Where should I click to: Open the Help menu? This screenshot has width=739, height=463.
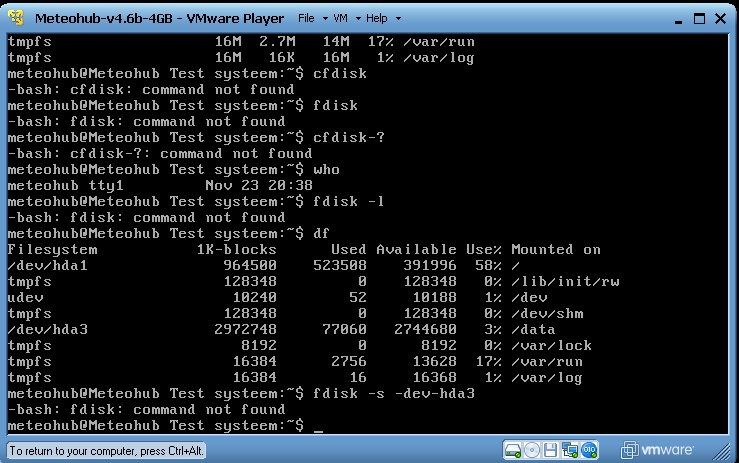[377, 18]
